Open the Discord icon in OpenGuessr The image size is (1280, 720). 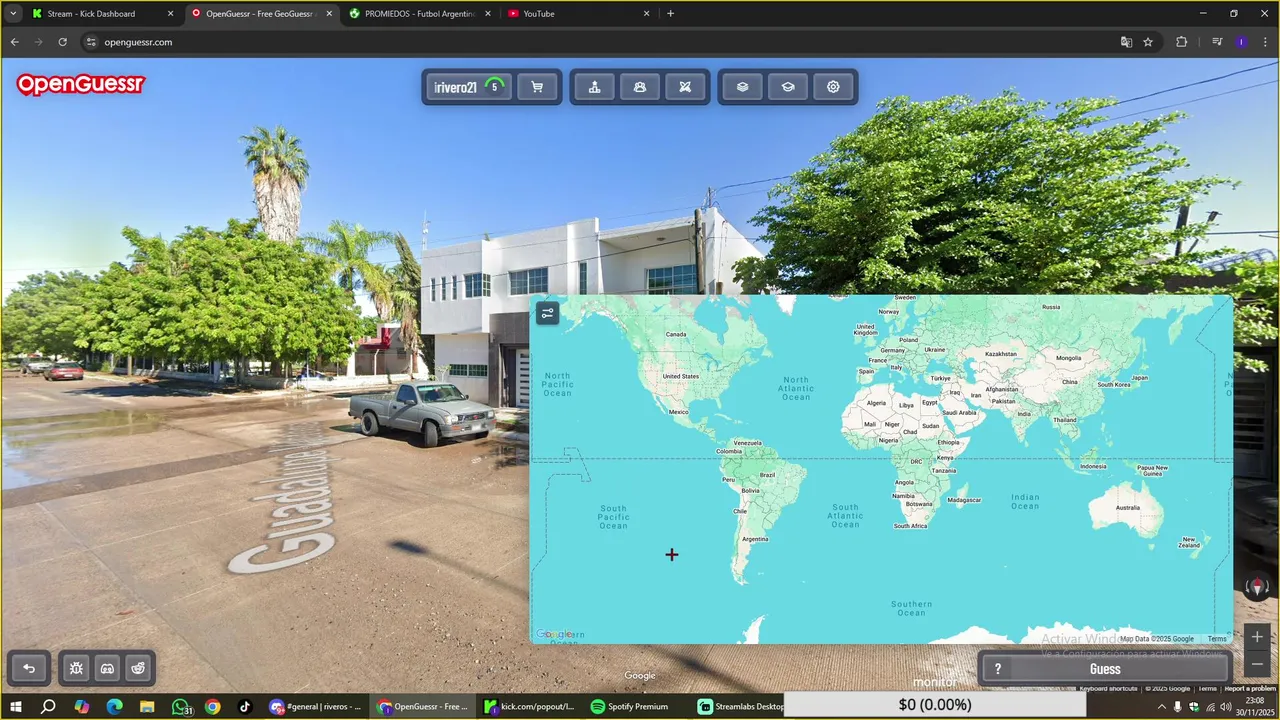coord(107,668)
